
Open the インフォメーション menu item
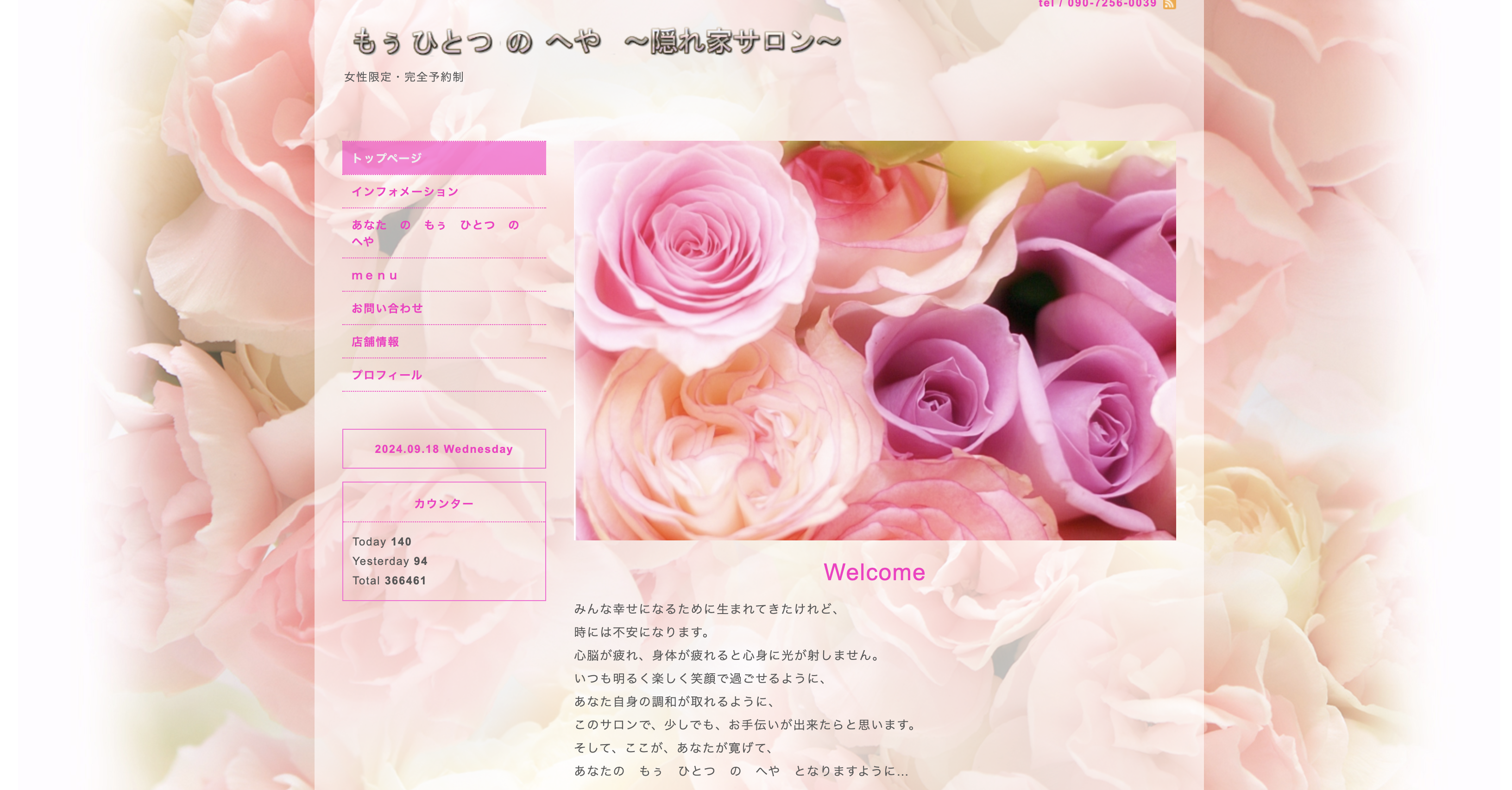coord(405,191)
